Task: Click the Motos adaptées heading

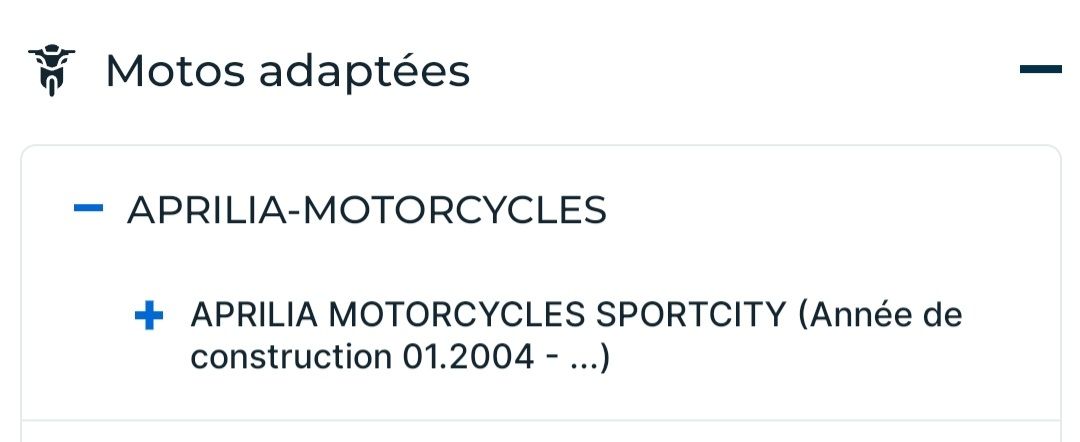Action: pos(287,71)
